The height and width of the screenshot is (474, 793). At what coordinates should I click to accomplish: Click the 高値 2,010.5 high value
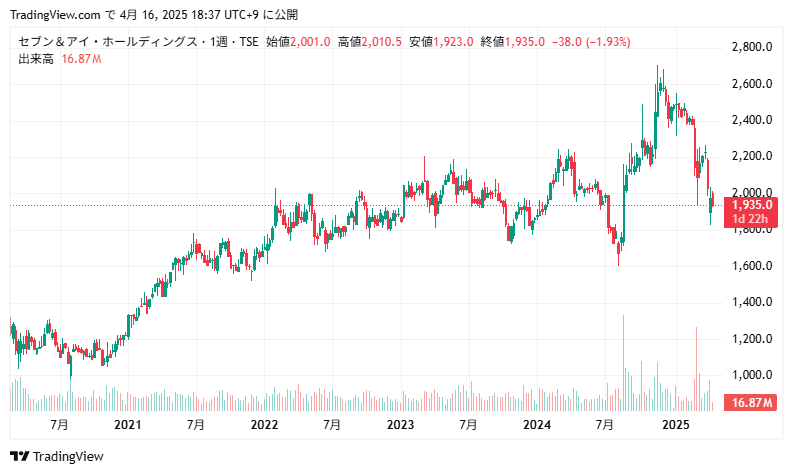tap(370, 41)
